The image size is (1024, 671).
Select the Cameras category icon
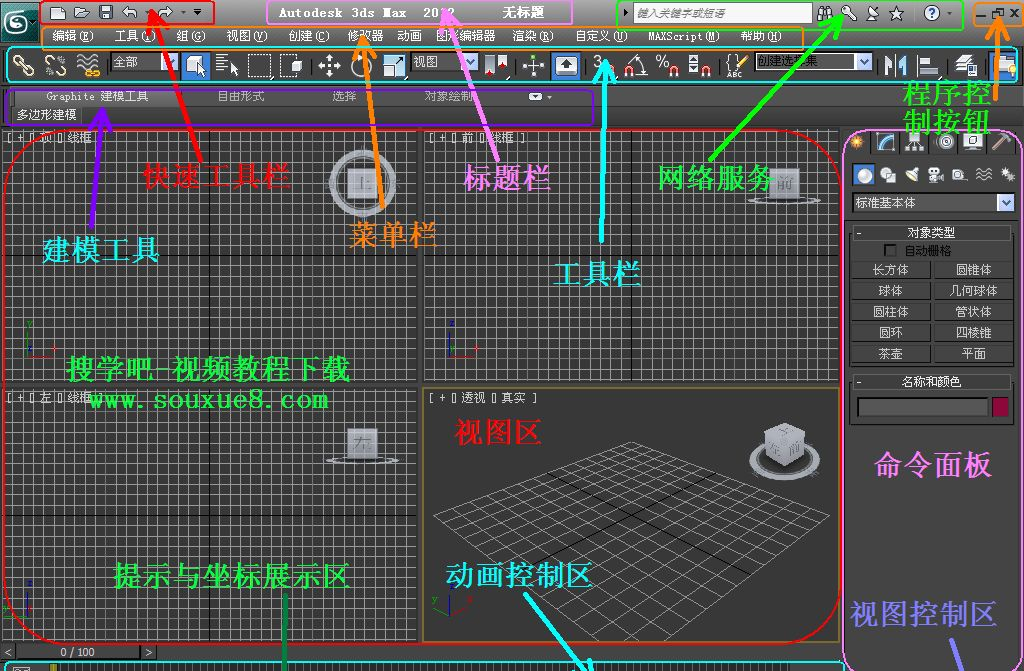(936, 174)
